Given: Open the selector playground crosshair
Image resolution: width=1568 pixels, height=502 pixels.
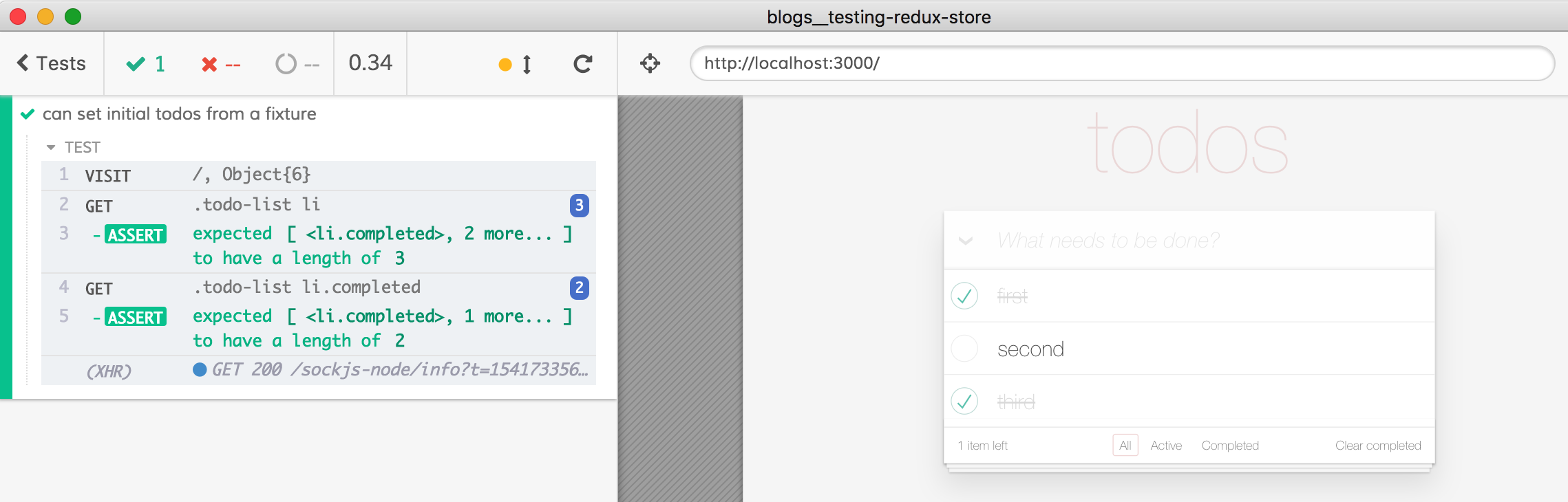Looking at the screenshot, I should pyautogui.click(x=650, y=63).
